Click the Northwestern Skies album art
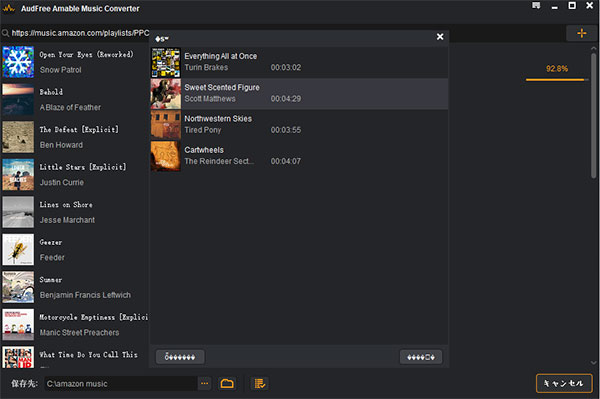Image resolution: width=600 pixels, height=399 pixels. pyautogui.click(x=166, y=125)
